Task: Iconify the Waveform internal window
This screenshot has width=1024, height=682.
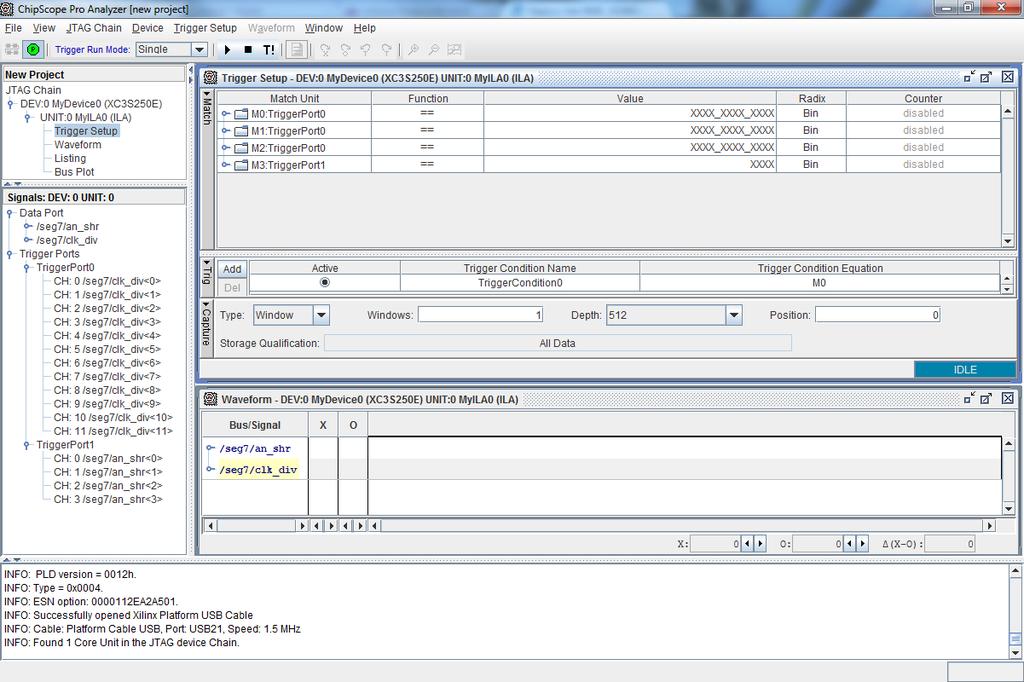Action: pyautogui.click(x=969, y=398)
